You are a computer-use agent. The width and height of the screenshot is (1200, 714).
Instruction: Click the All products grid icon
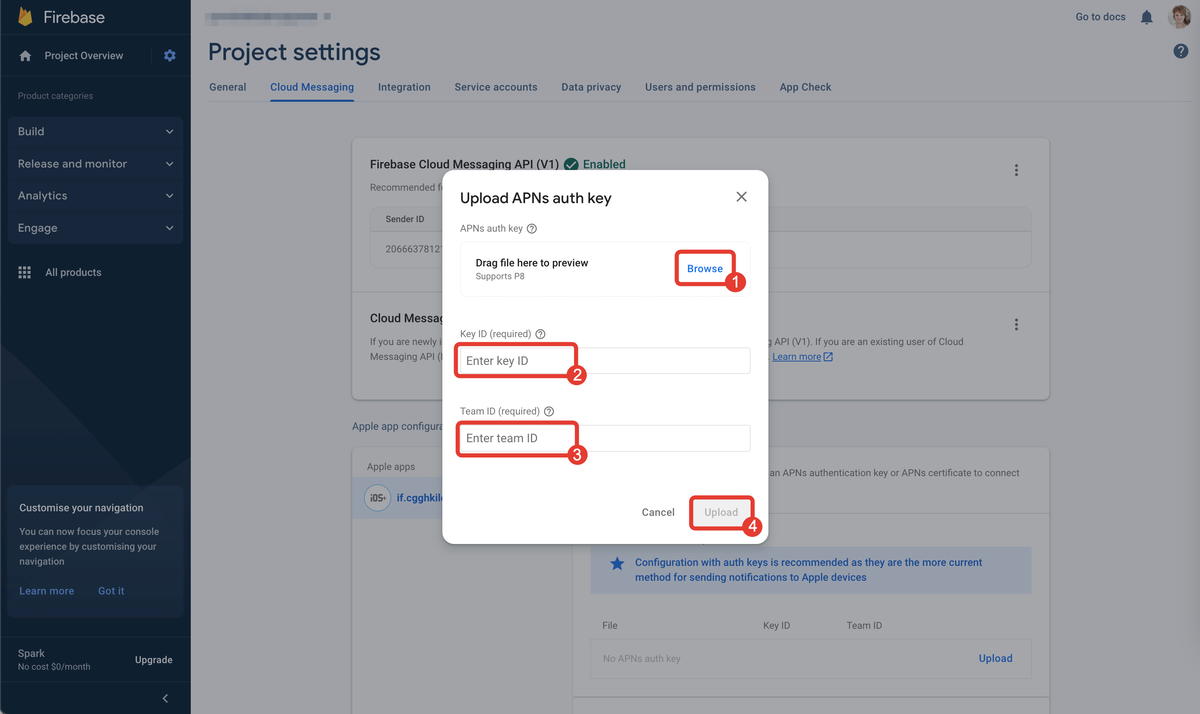(x=25, y=272)
